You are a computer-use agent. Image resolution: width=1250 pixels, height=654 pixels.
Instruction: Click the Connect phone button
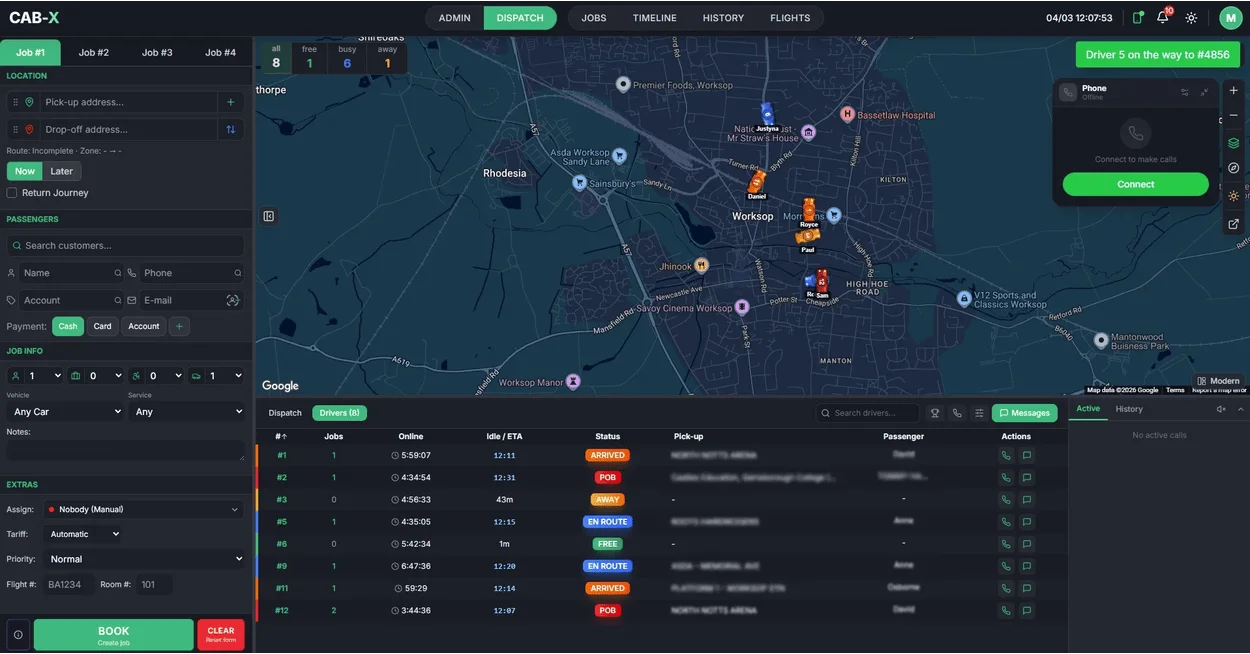(x=1135, y=184)
